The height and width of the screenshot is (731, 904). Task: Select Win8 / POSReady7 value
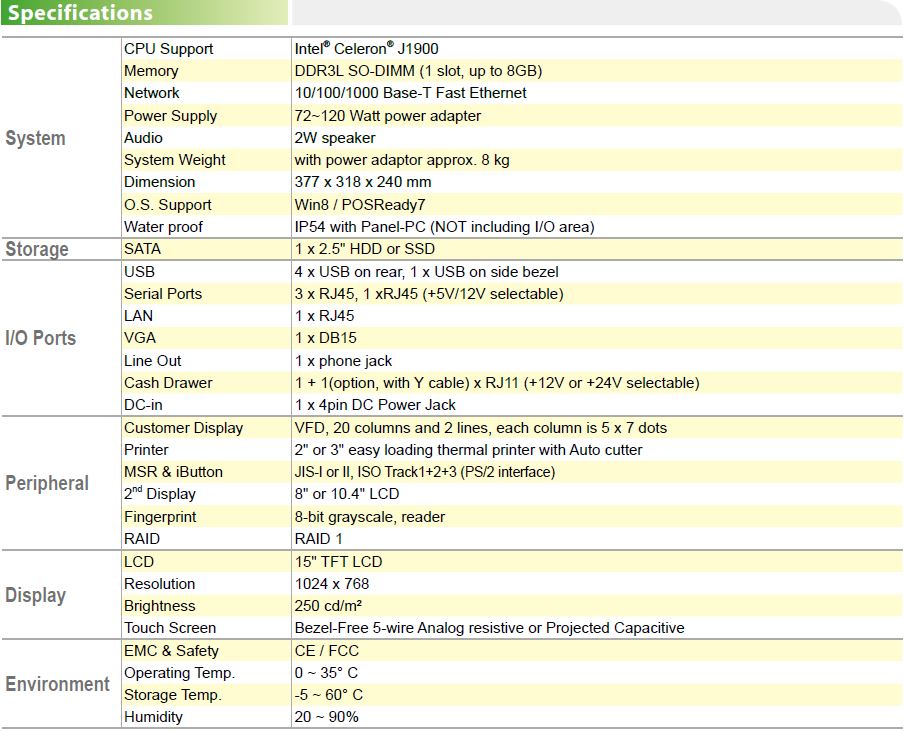(360, 205)
